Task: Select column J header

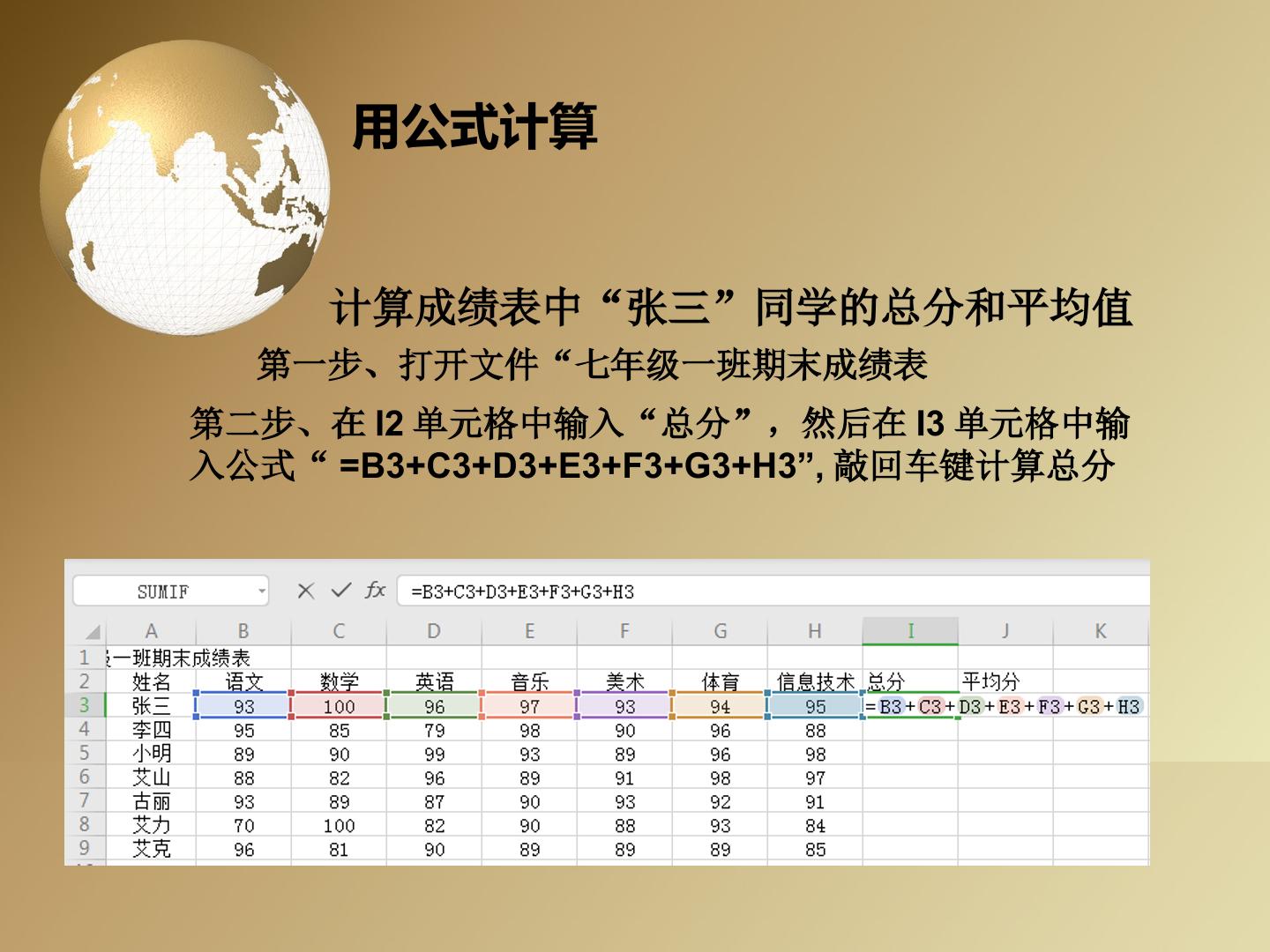Action: click(x=1005, y=631)
